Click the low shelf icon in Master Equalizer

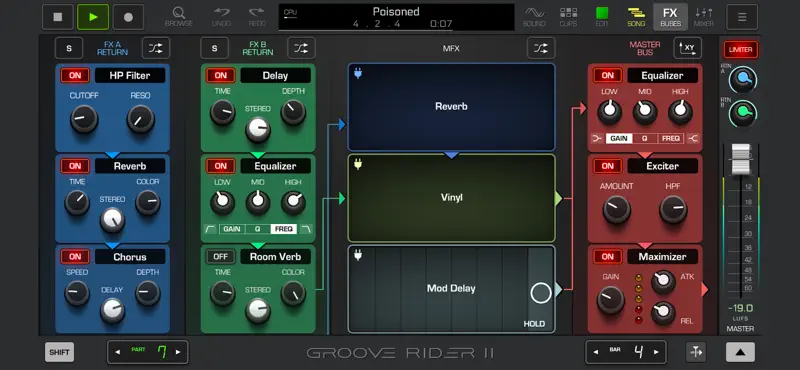click(x=597, y=138)
